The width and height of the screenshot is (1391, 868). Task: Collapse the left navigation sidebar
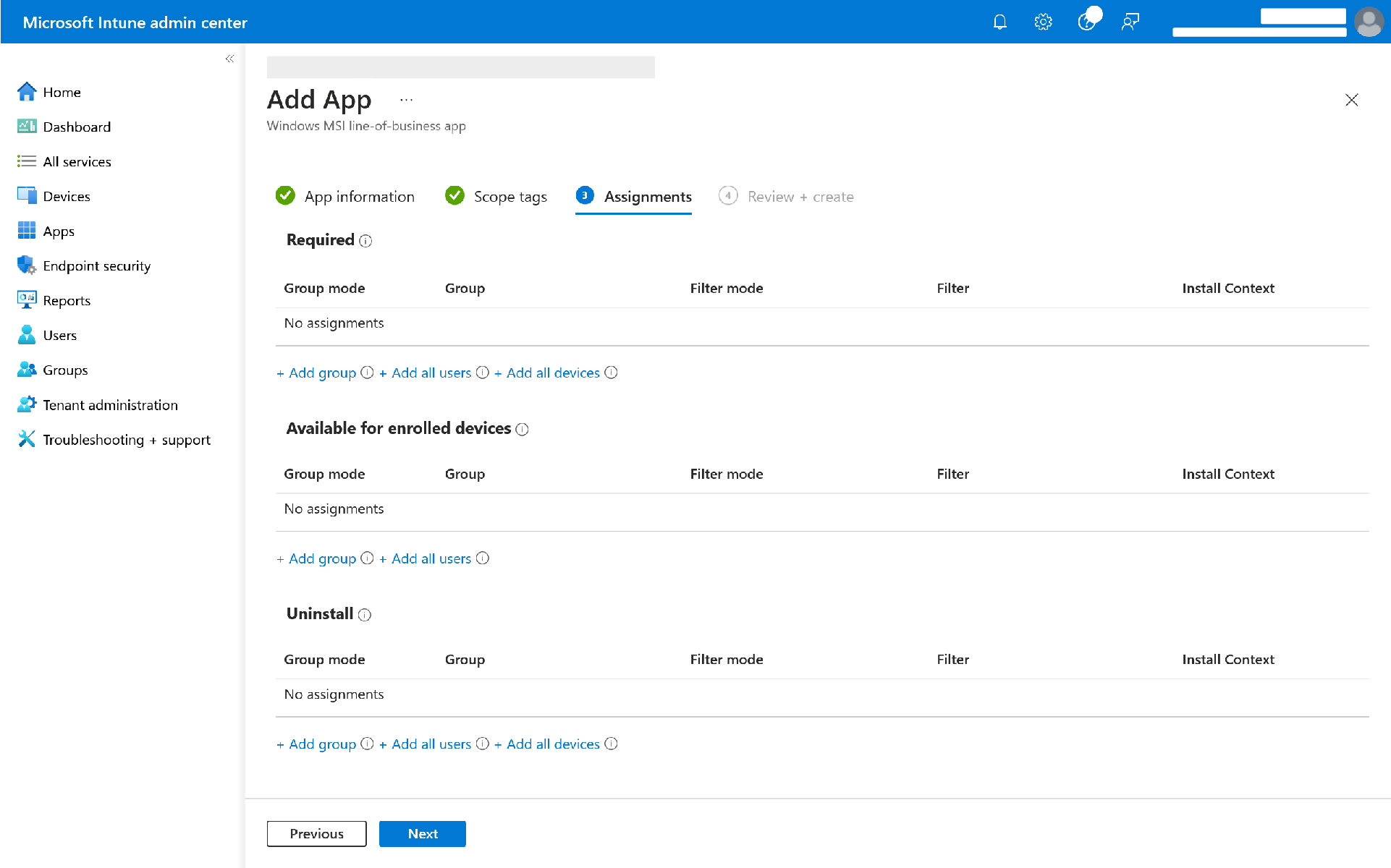point(229,59)
